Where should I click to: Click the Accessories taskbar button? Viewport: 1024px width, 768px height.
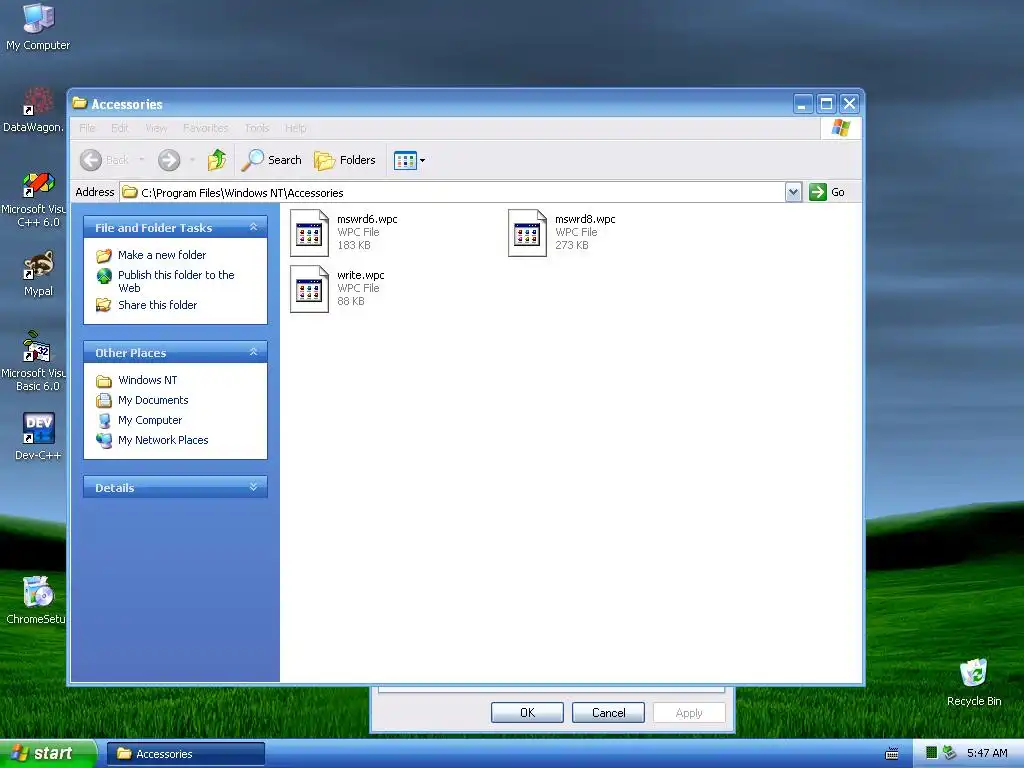point(185,754)
